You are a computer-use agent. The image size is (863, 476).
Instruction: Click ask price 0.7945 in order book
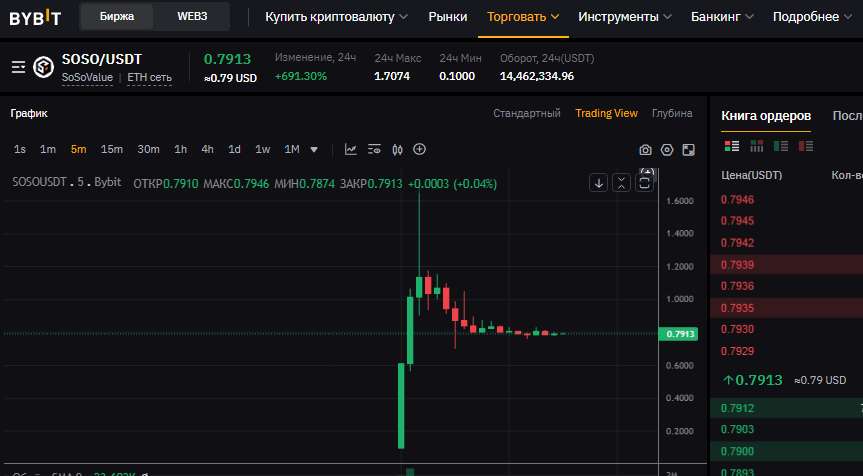coord(737,221)
